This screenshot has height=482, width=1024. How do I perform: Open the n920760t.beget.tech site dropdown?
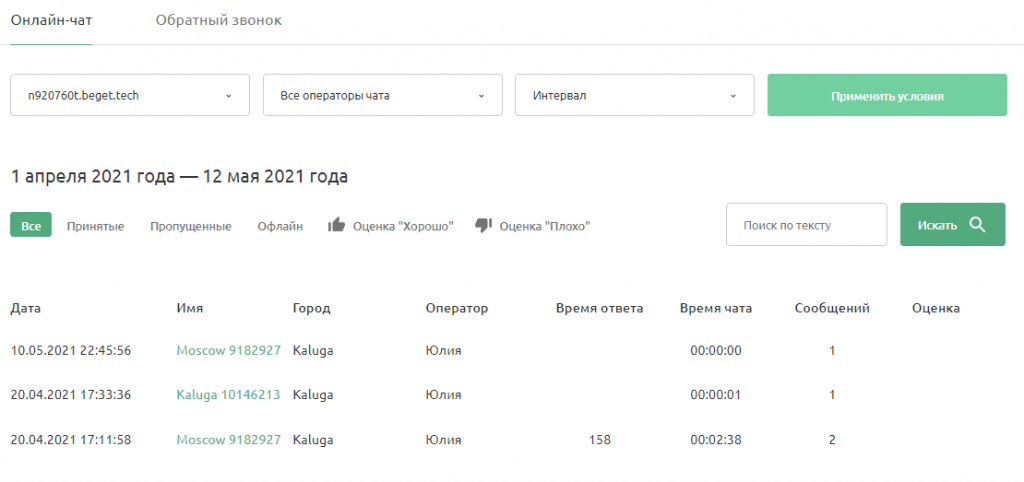129,96
